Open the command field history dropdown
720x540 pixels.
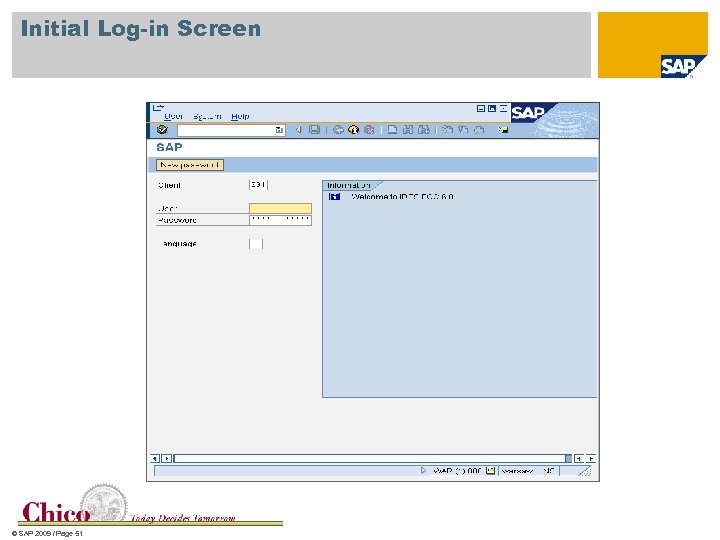[279, 130]
